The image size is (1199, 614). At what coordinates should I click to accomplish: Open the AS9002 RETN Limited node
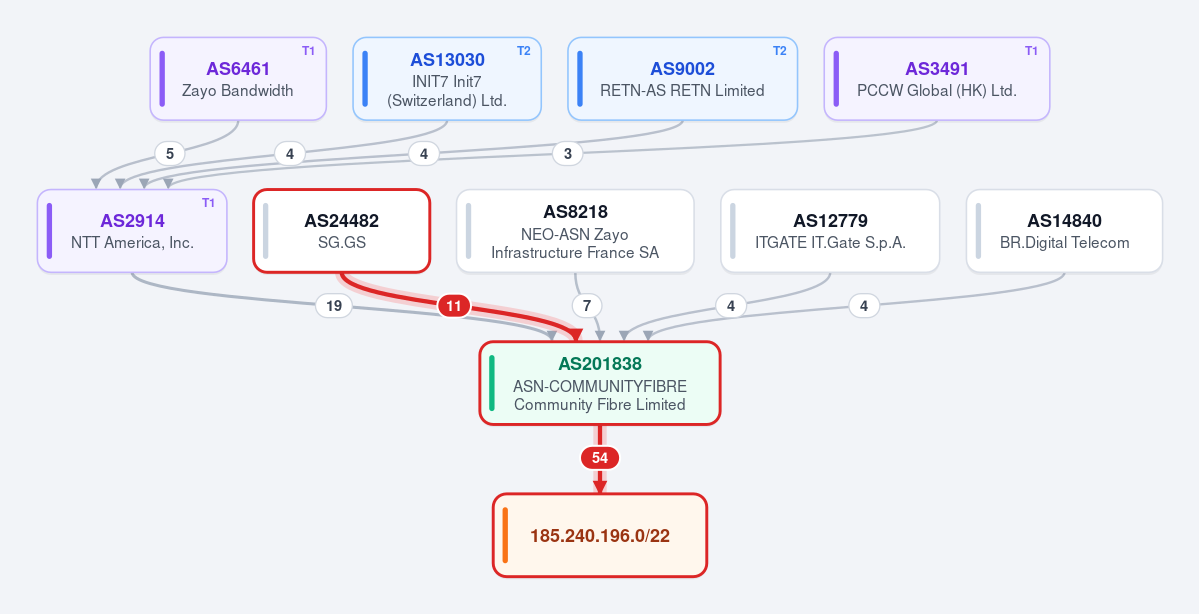click(x=682, y=79)
